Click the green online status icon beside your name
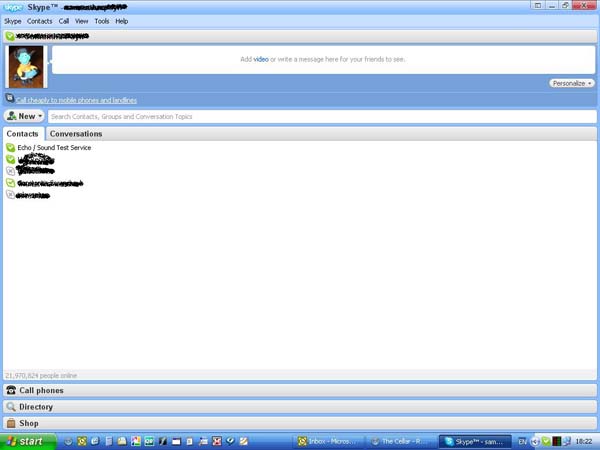 (10, 36)
